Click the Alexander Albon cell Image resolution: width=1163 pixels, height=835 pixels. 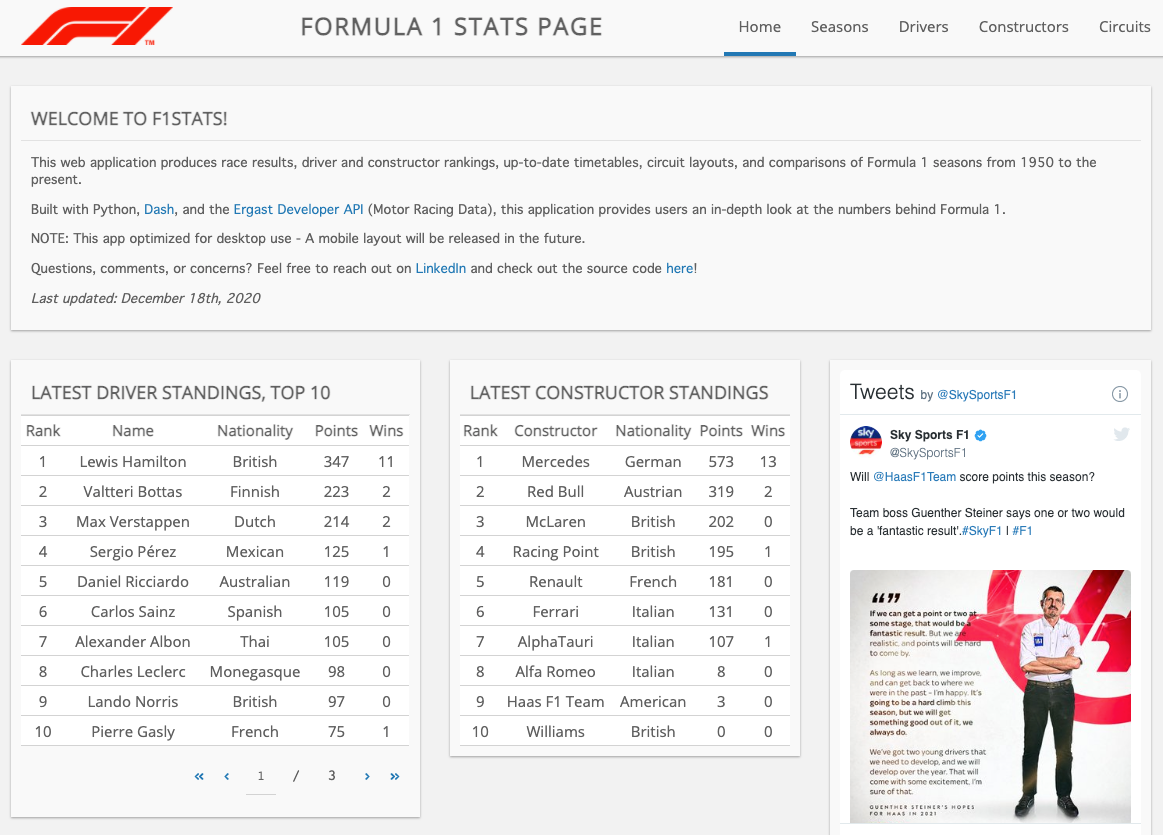[x=133, y=641]
